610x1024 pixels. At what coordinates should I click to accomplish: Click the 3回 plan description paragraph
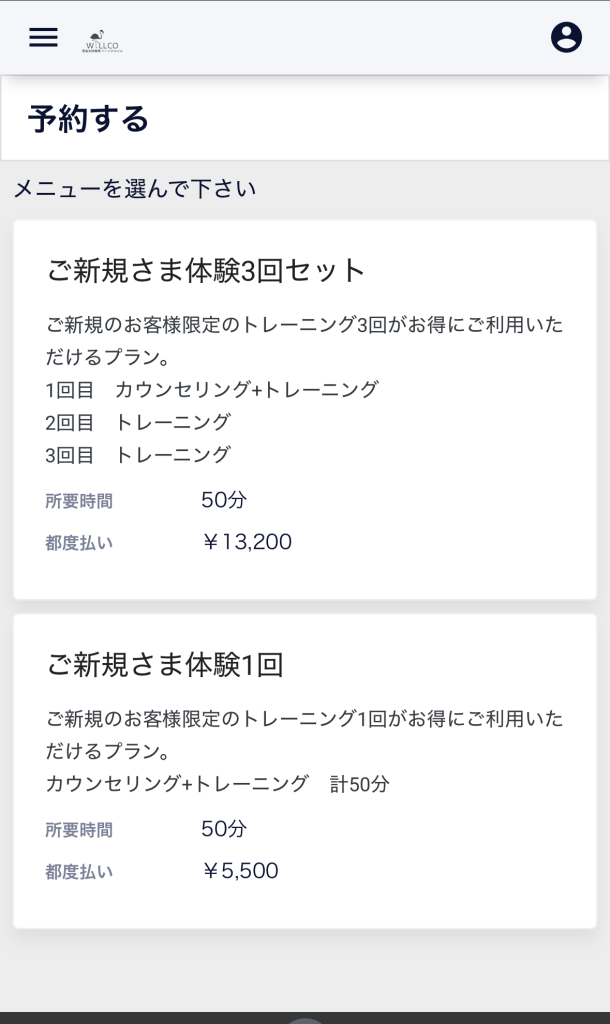pyautogui.click(x=304, y=341)
